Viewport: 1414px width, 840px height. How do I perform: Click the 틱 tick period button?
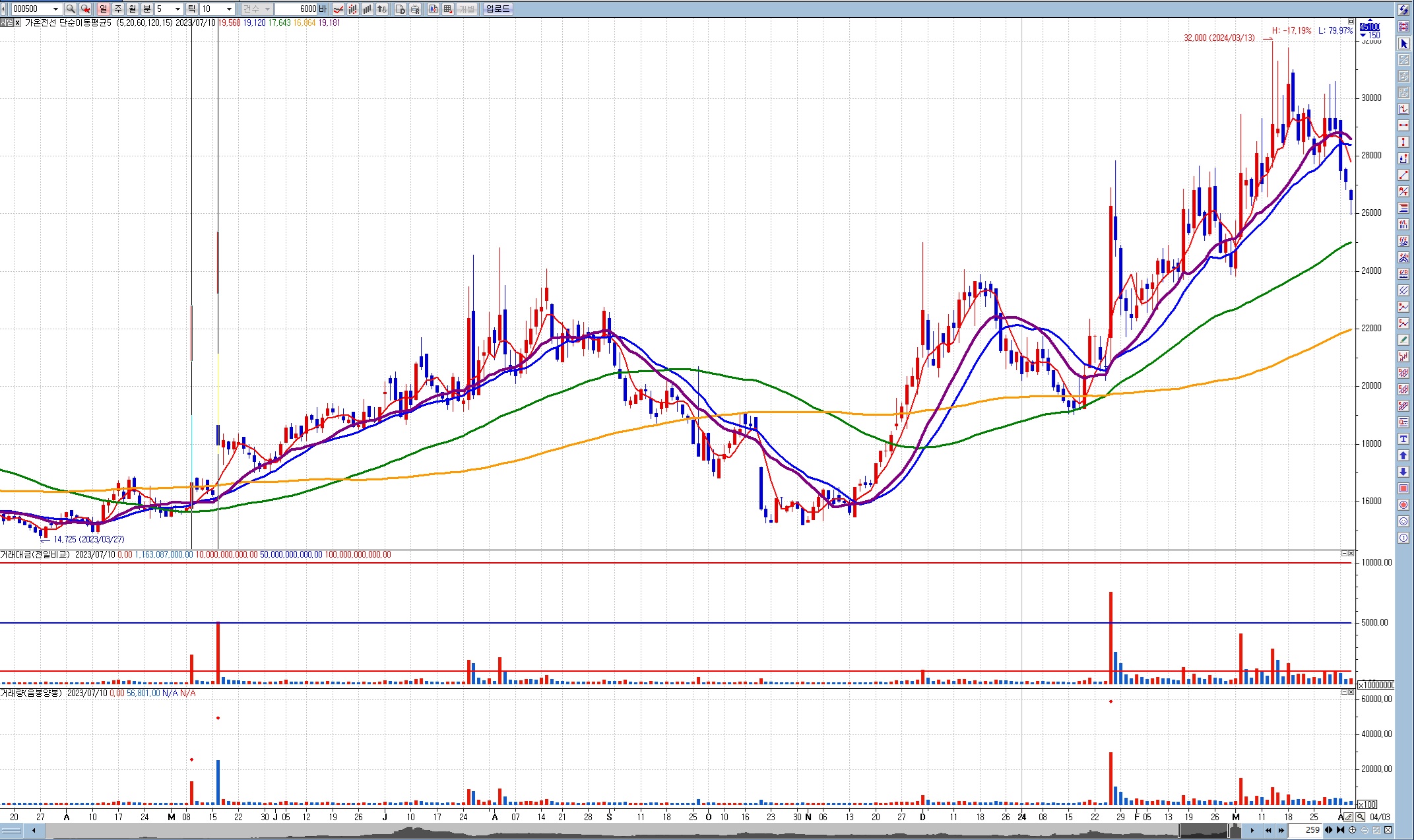click(191, 9)
